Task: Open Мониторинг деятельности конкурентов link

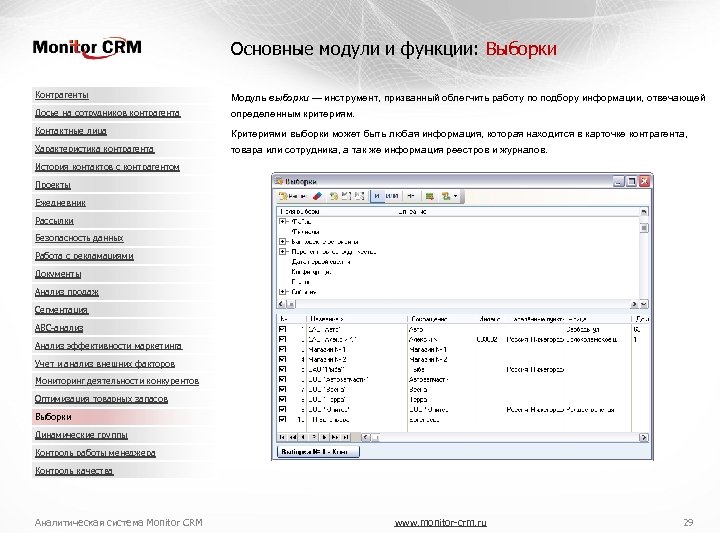Action: (x=117, y=381)
